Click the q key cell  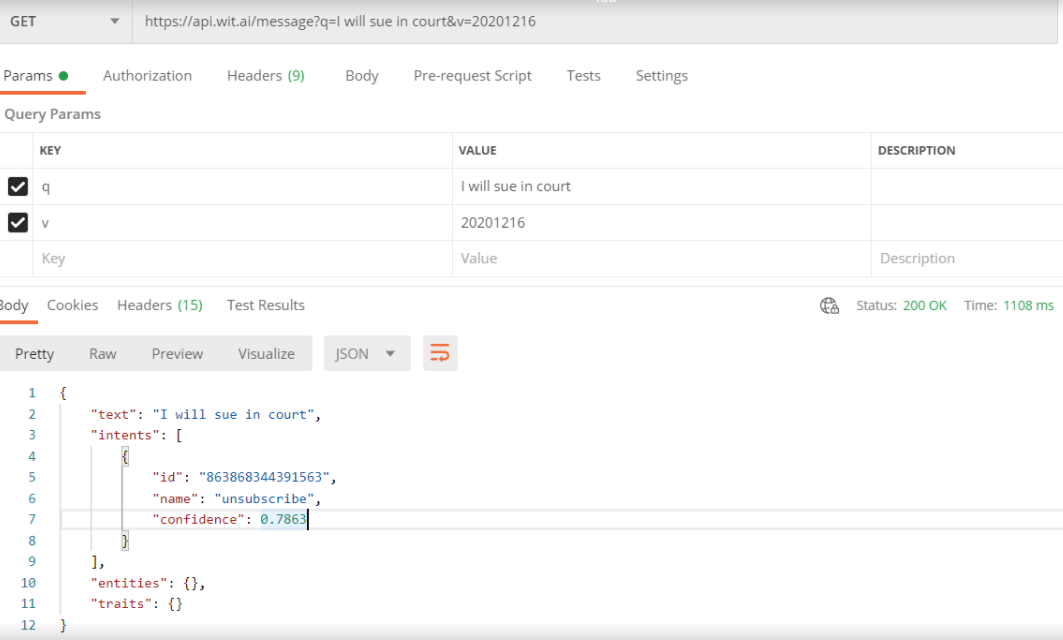click(243, 186)
